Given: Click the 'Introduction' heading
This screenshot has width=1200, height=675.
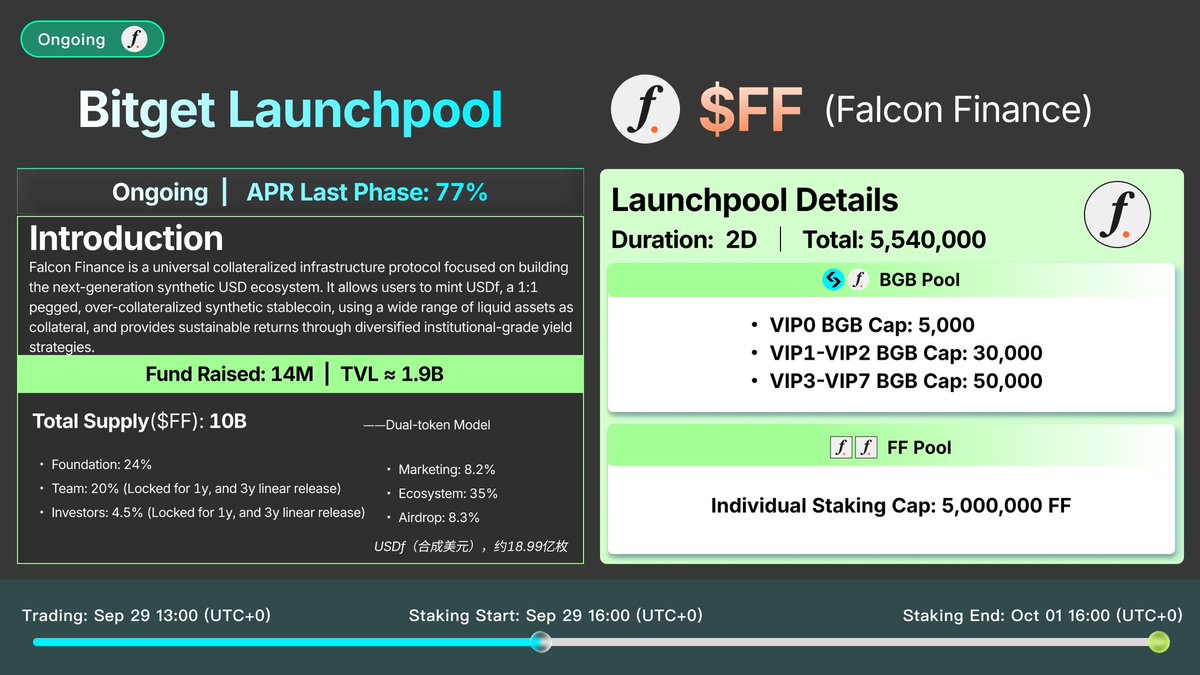Looking at the screenshot, I should coord(126,238).
